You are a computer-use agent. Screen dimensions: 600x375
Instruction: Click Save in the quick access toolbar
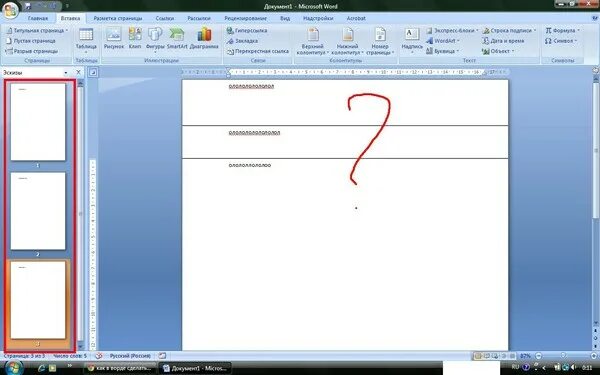[28, 6]
